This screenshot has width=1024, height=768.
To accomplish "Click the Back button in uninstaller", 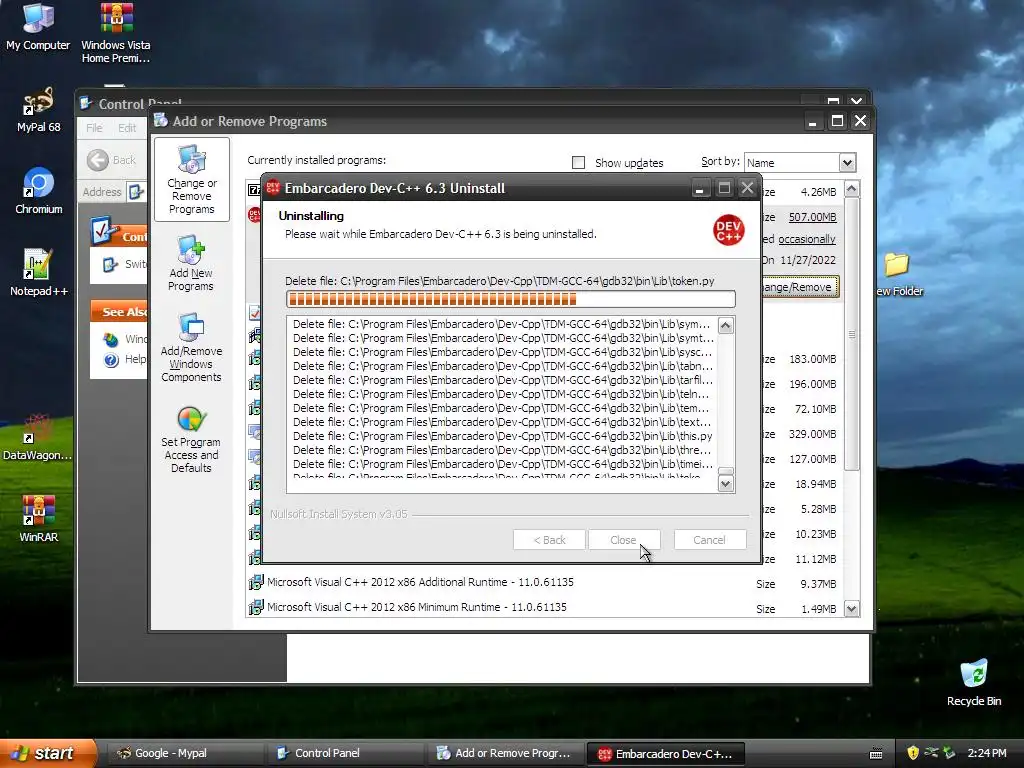I will pos(549,540).
